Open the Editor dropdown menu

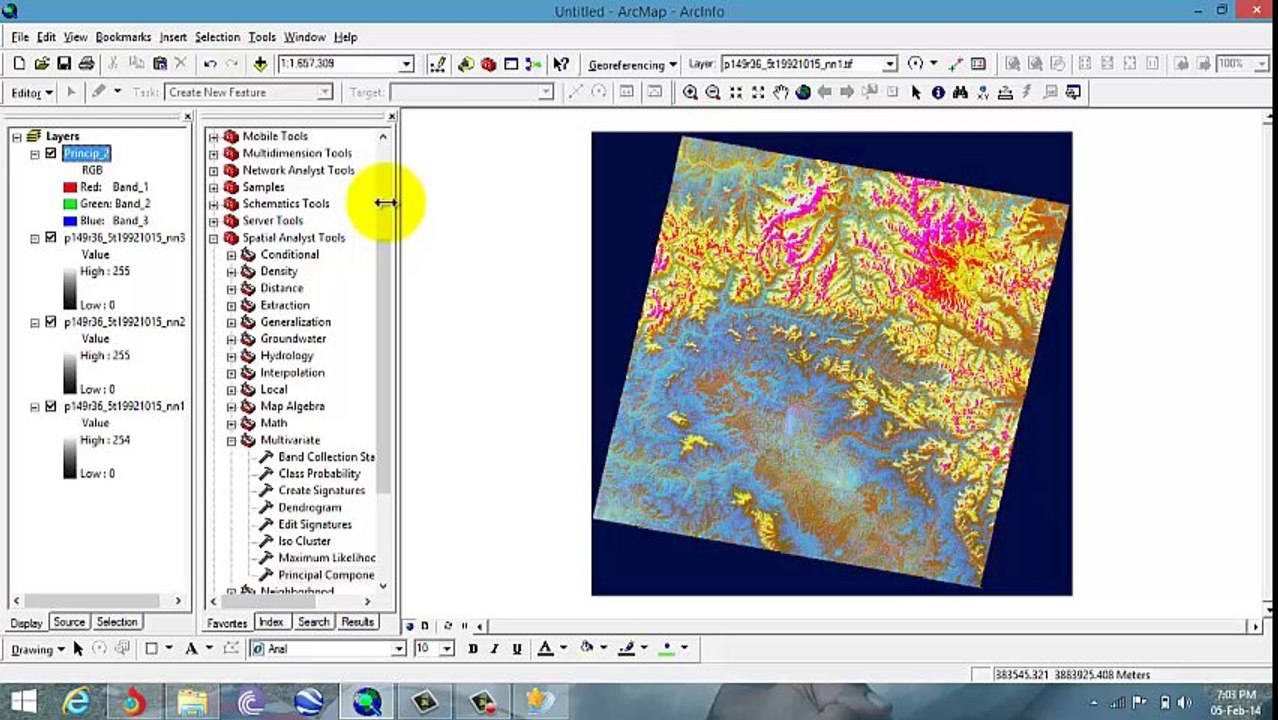pyautogui.click(x=32, y=93)
